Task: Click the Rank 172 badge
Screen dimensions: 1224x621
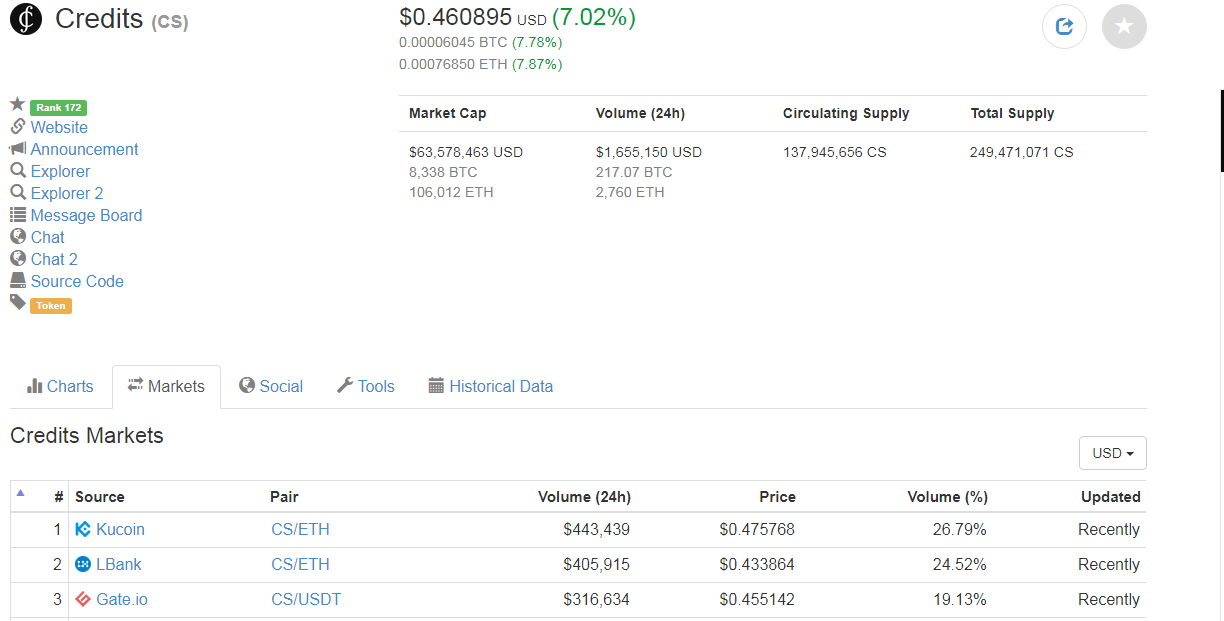Action: [59, 107]
